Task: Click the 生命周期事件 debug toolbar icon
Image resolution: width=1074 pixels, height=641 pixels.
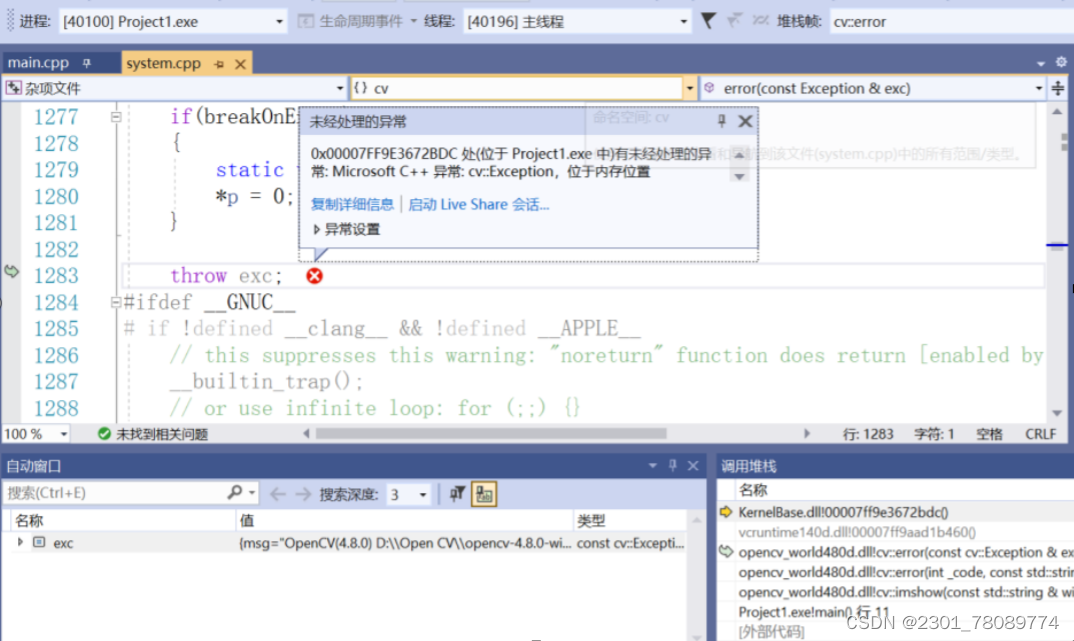Action: pos(304,20)
